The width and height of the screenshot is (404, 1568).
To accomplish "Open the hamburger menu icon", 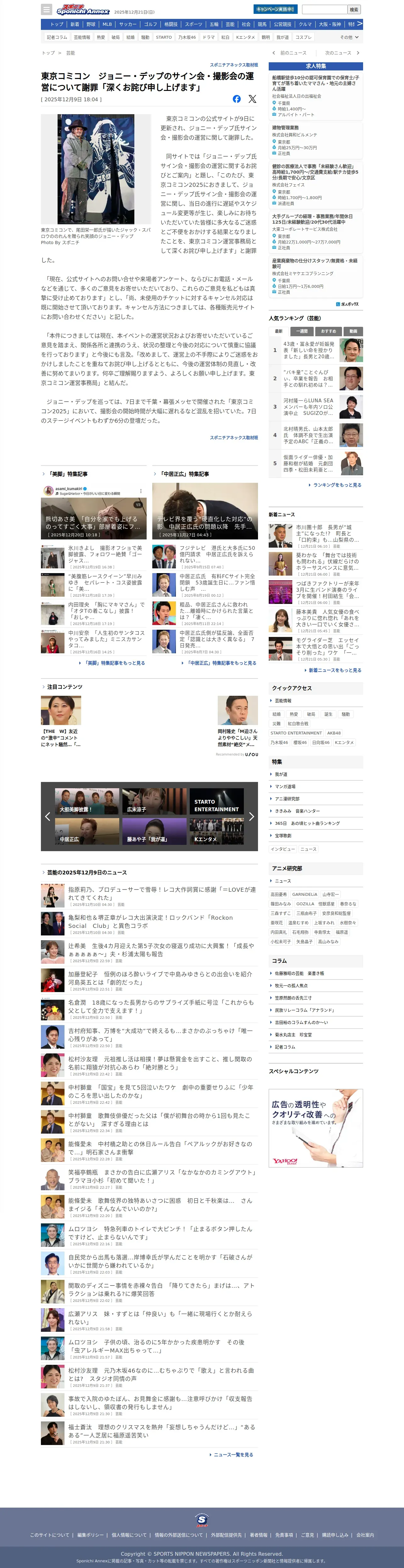I will 46,10.
